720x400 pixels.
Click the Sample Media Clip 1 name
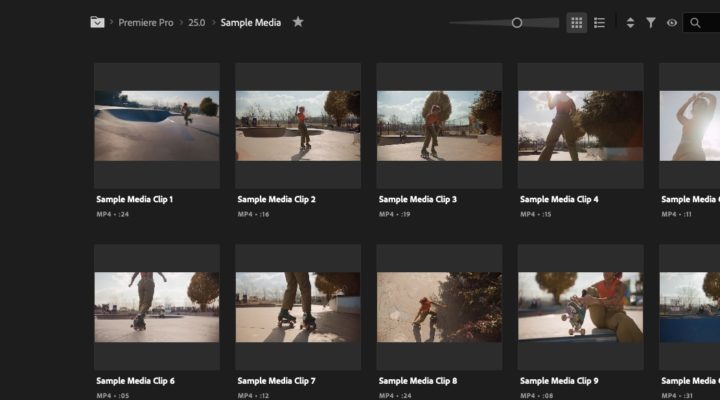[x=135, y=199]
